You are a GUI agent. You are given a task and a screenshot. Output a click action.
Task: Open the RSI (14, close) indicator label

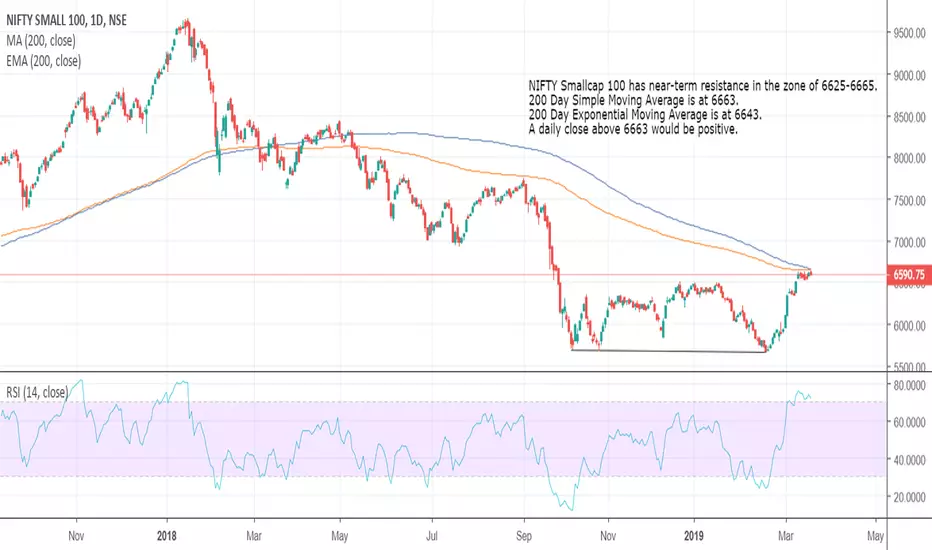coord(37,392)
